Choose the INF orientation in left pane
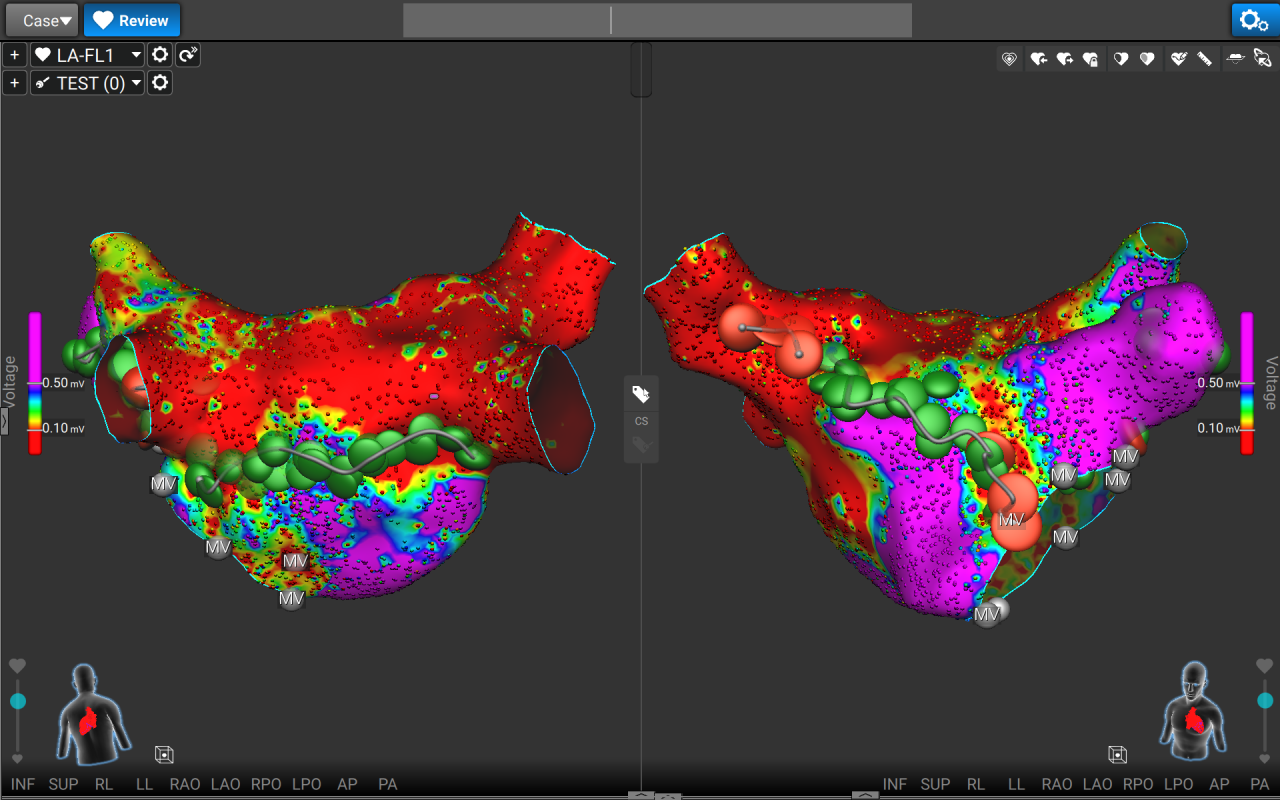Screen dimensions: 1280x800 pos(23,784)
